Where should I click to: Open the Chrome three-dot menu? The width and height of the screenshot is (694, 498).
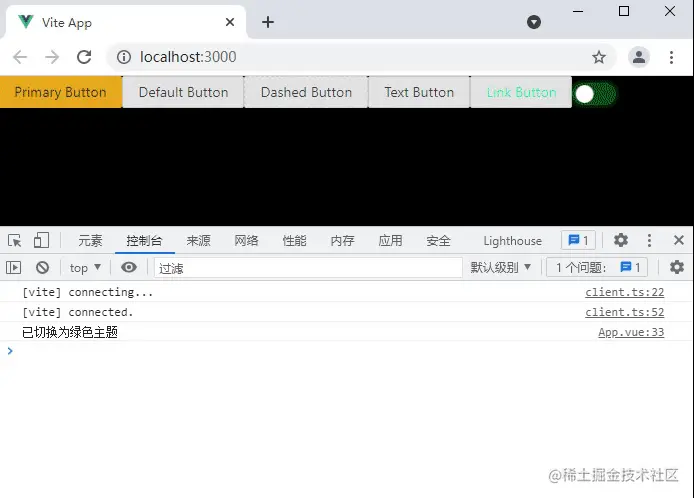[x=671, y=57]
